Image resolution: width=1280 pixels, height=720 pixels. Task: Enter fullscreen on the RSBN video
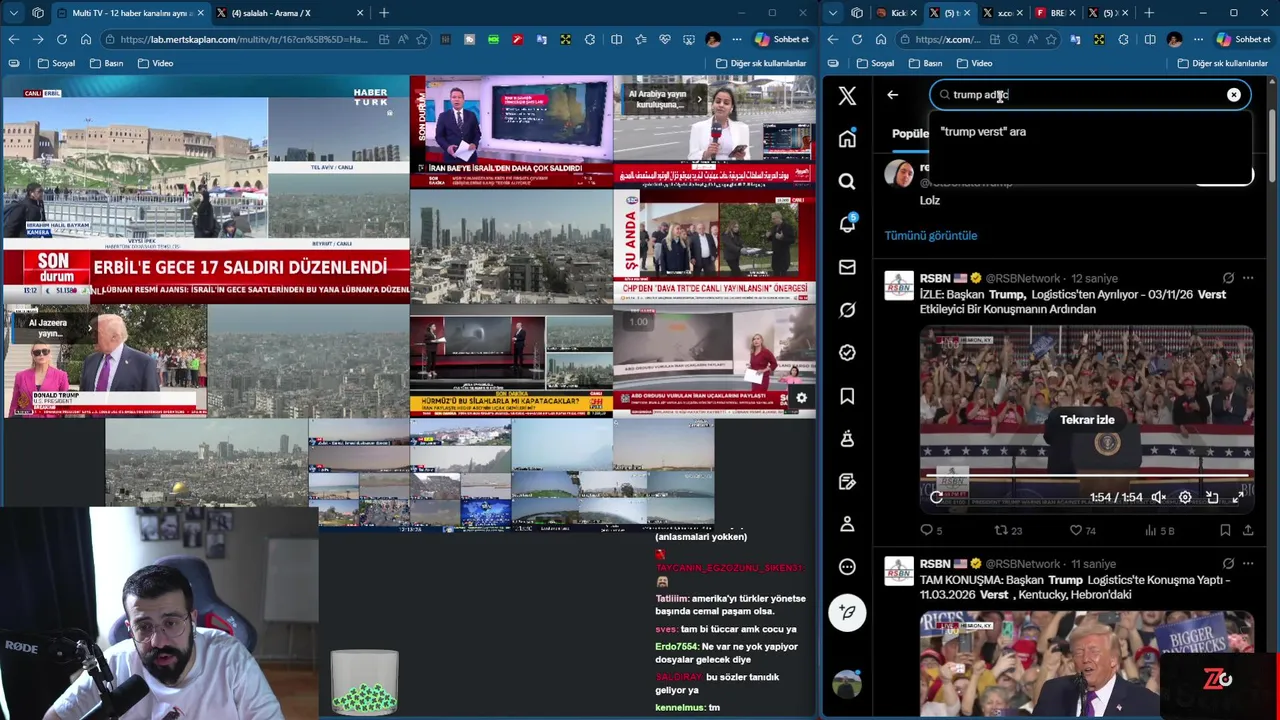(x=1238, y=497)
